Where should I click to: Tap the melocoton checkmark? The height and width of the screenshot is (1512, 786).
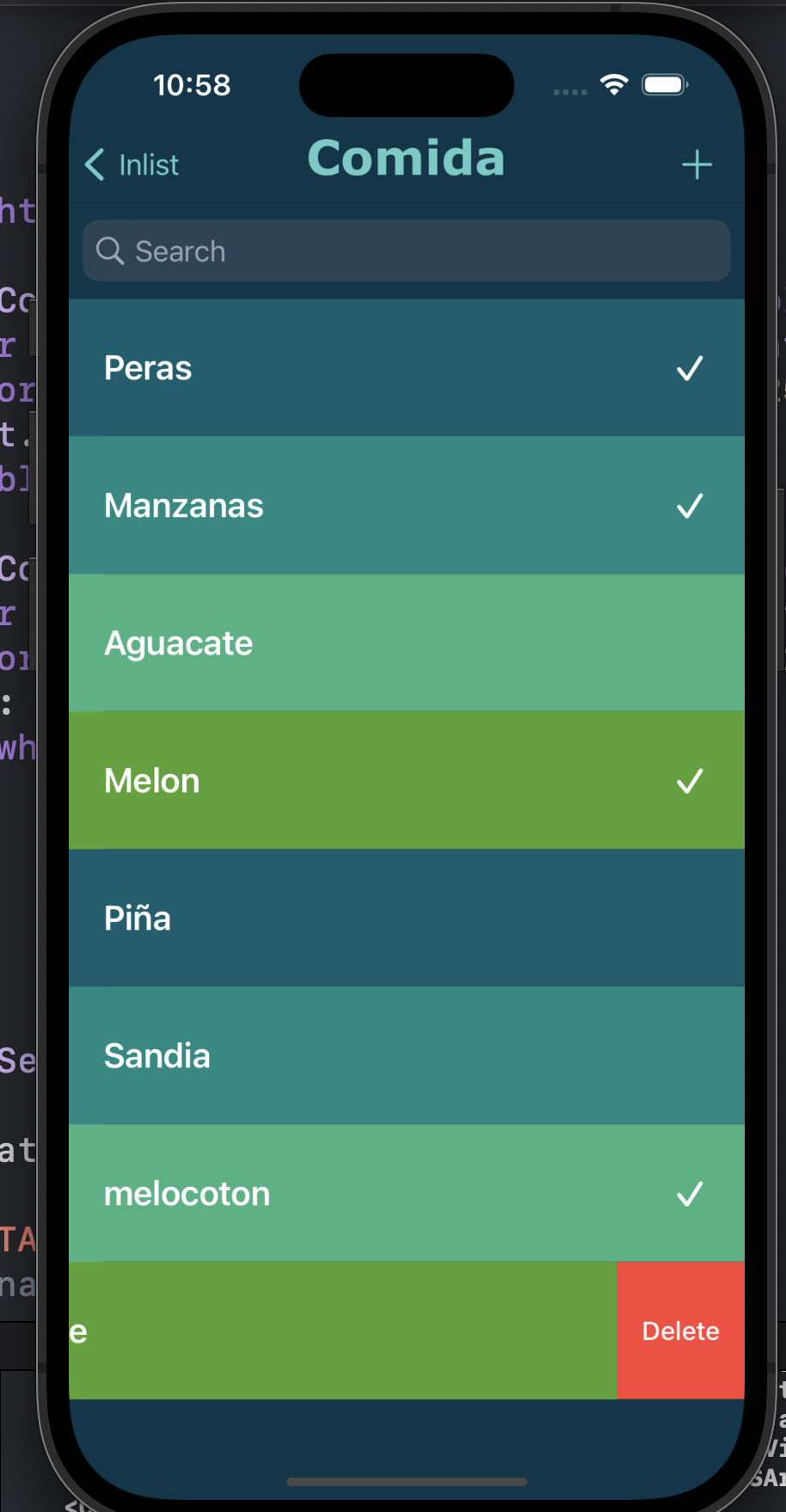pos(690,1194)
